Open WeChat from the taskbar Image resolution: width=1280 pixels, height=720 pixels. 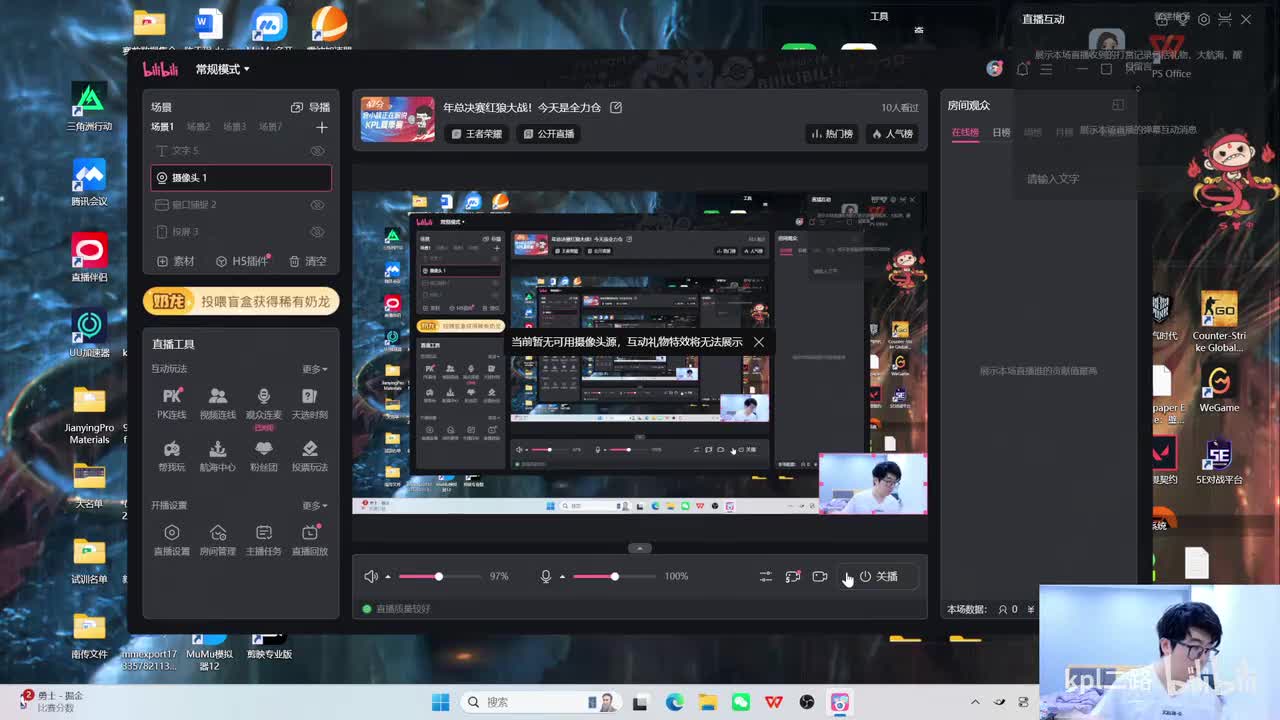(x=740, y=702)
